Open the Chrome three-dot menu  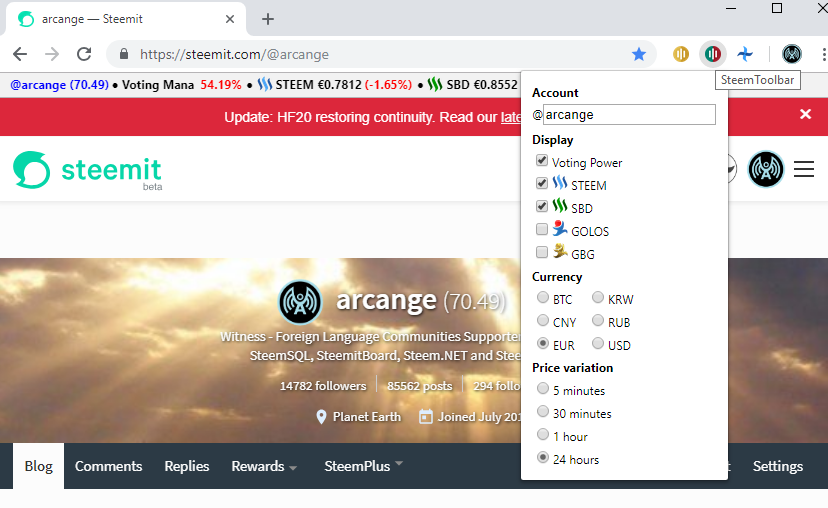point(824,54)
